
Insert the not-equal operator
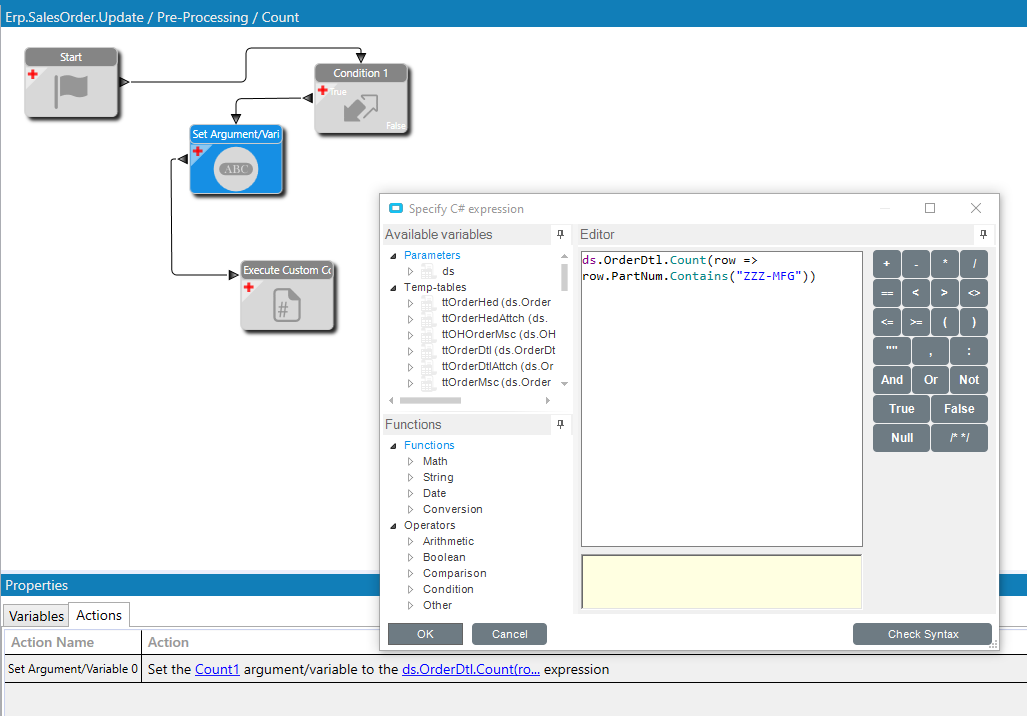point(974,293)
